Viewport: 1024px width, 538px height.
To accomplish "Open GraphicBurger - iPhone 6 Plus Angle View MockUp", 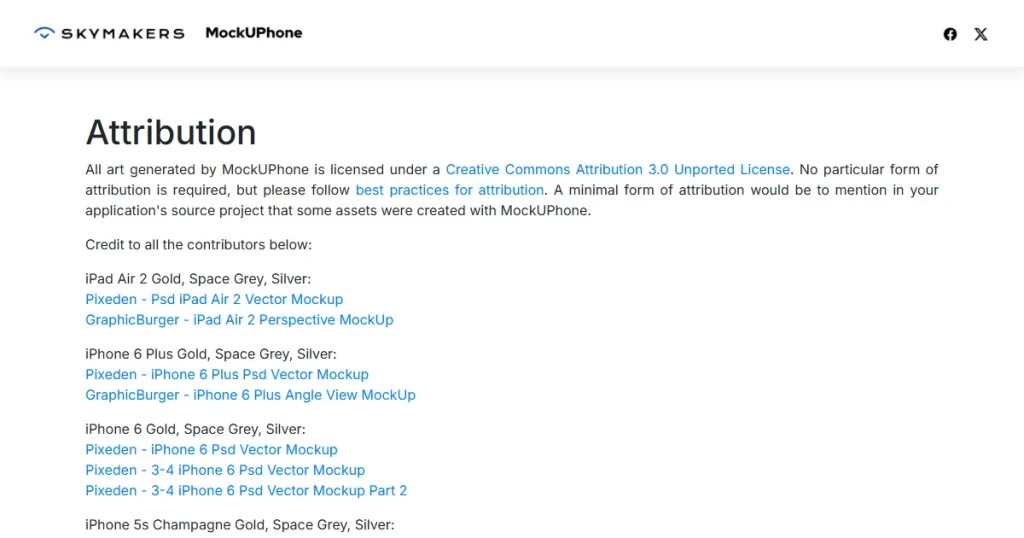I will (x=250, y=395).
